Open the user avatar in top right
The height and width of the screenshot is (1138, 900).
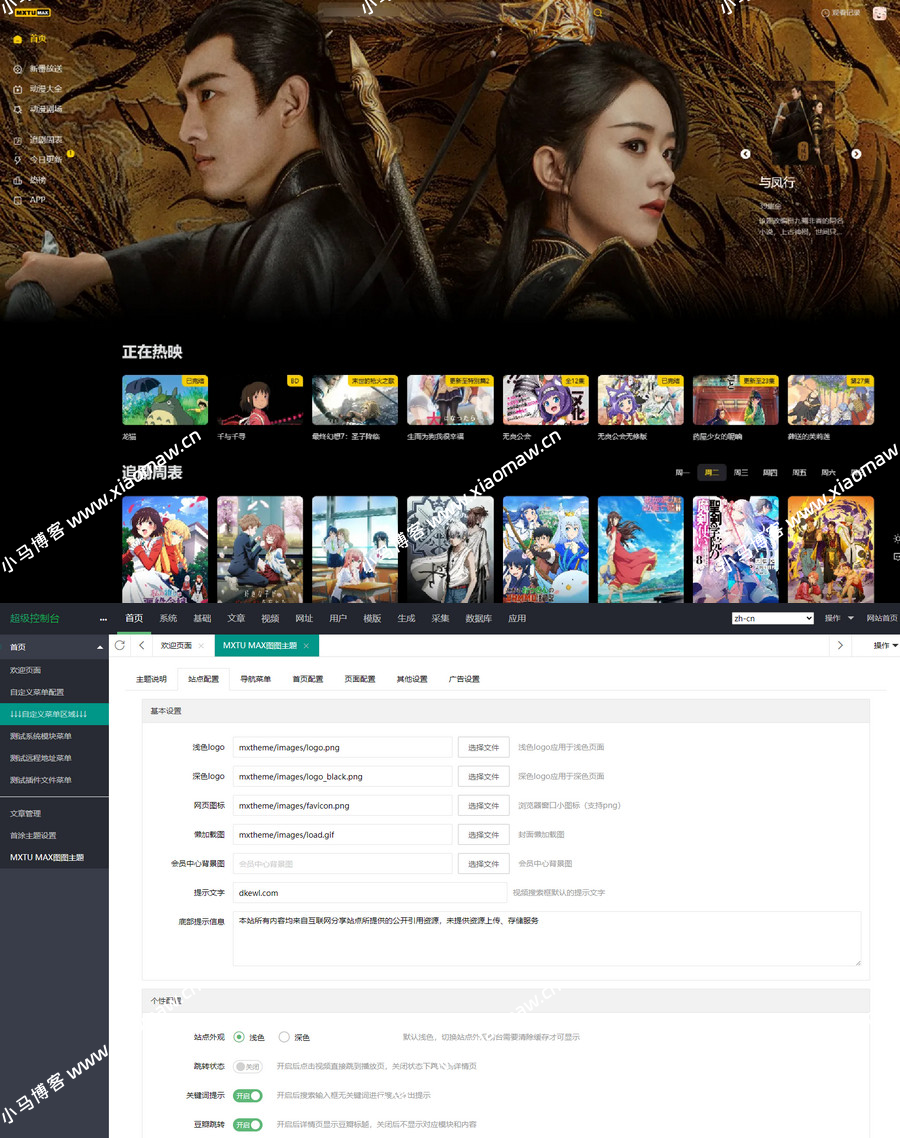[879, 13]
